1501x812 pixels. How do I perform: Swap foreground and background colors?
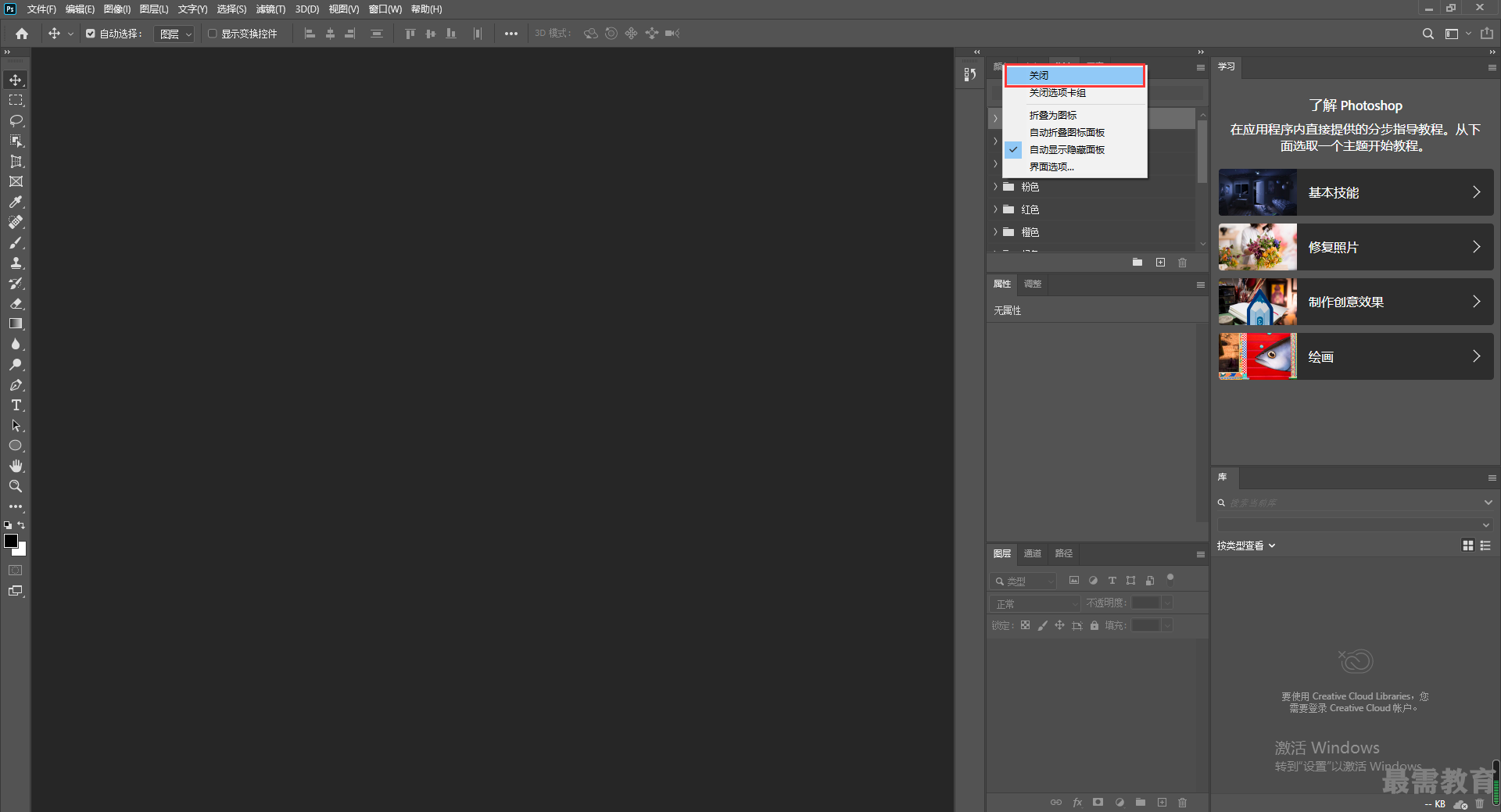[22, 525]
